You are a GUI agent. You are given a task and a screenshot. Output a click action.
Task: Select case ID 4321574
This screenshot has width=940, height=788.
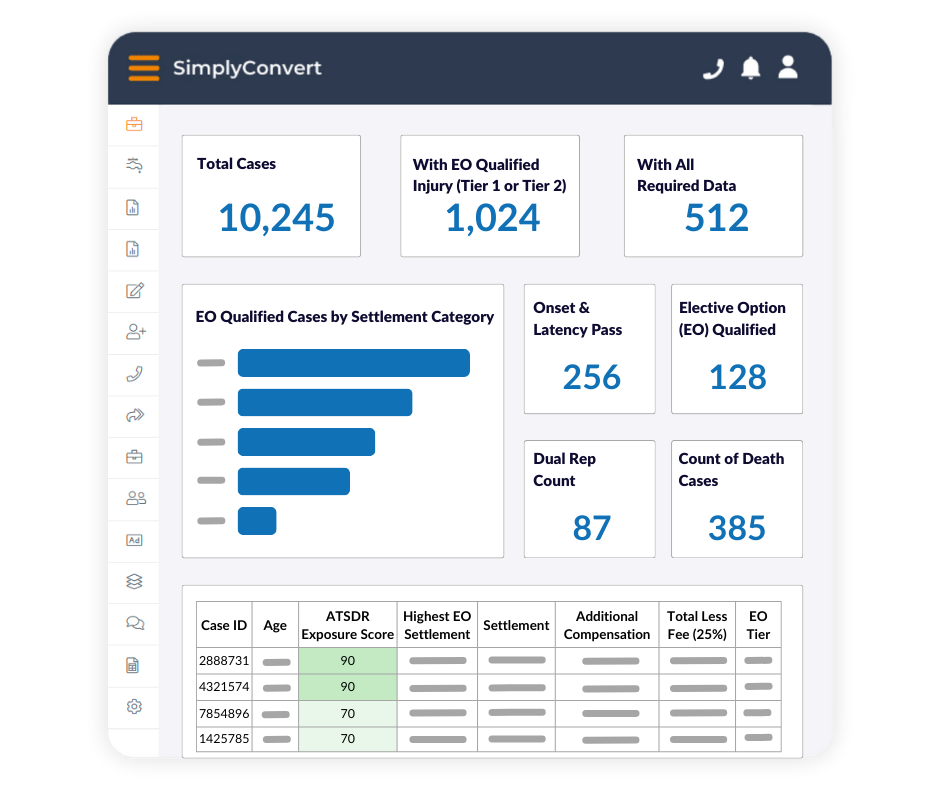pyautogui.click(x=224, y=687)
